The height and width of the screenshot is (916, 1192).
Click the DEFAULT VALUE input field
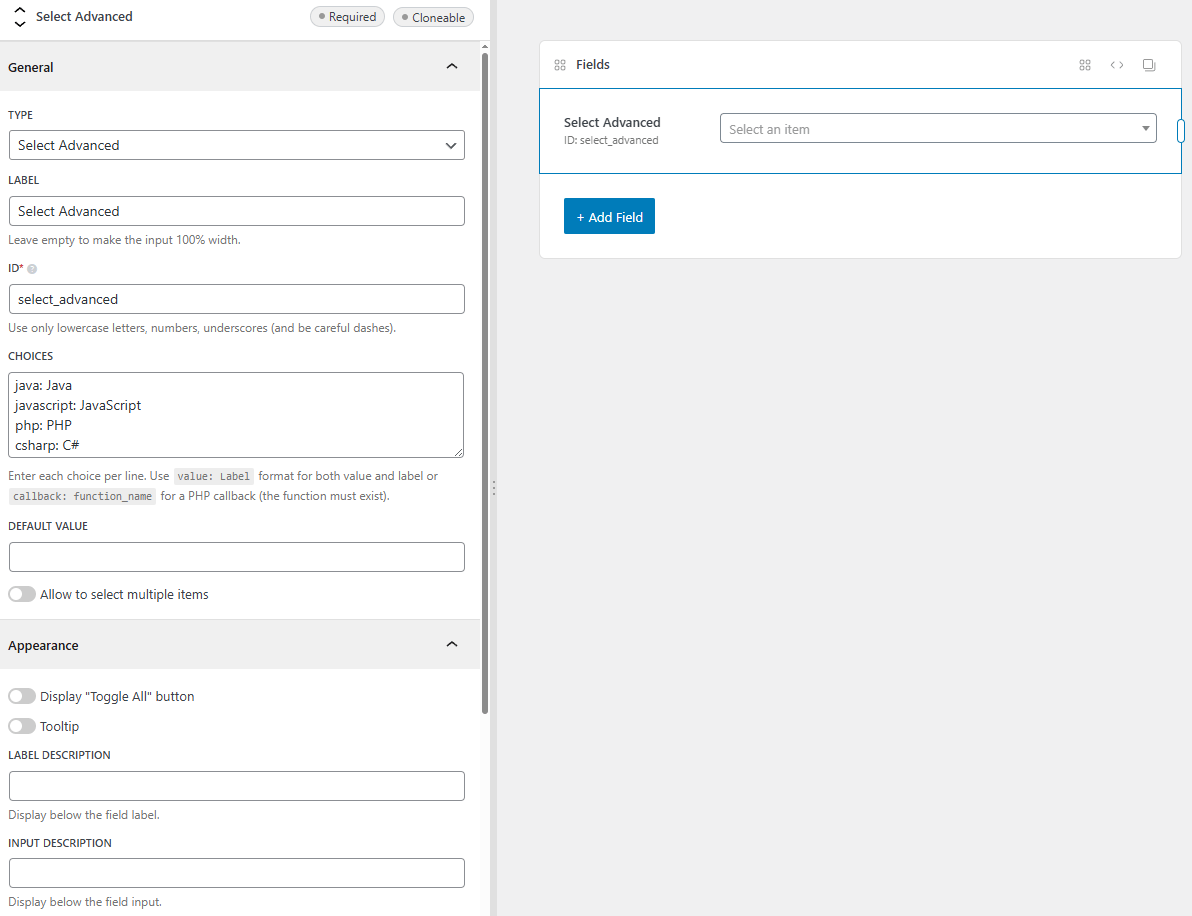tap(236, 557)
